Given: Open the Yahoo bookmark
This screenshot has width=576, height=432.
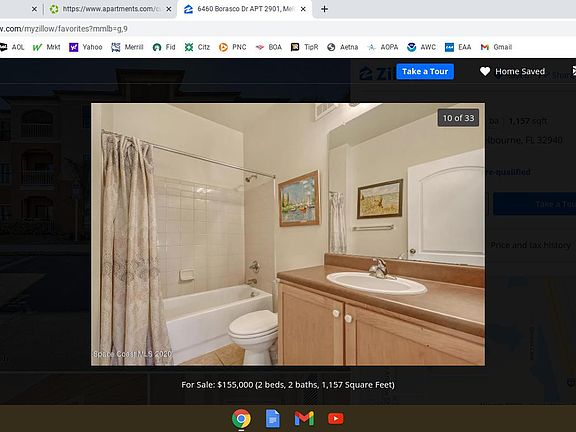Looking at the screenshot, I should pos(86,47).
